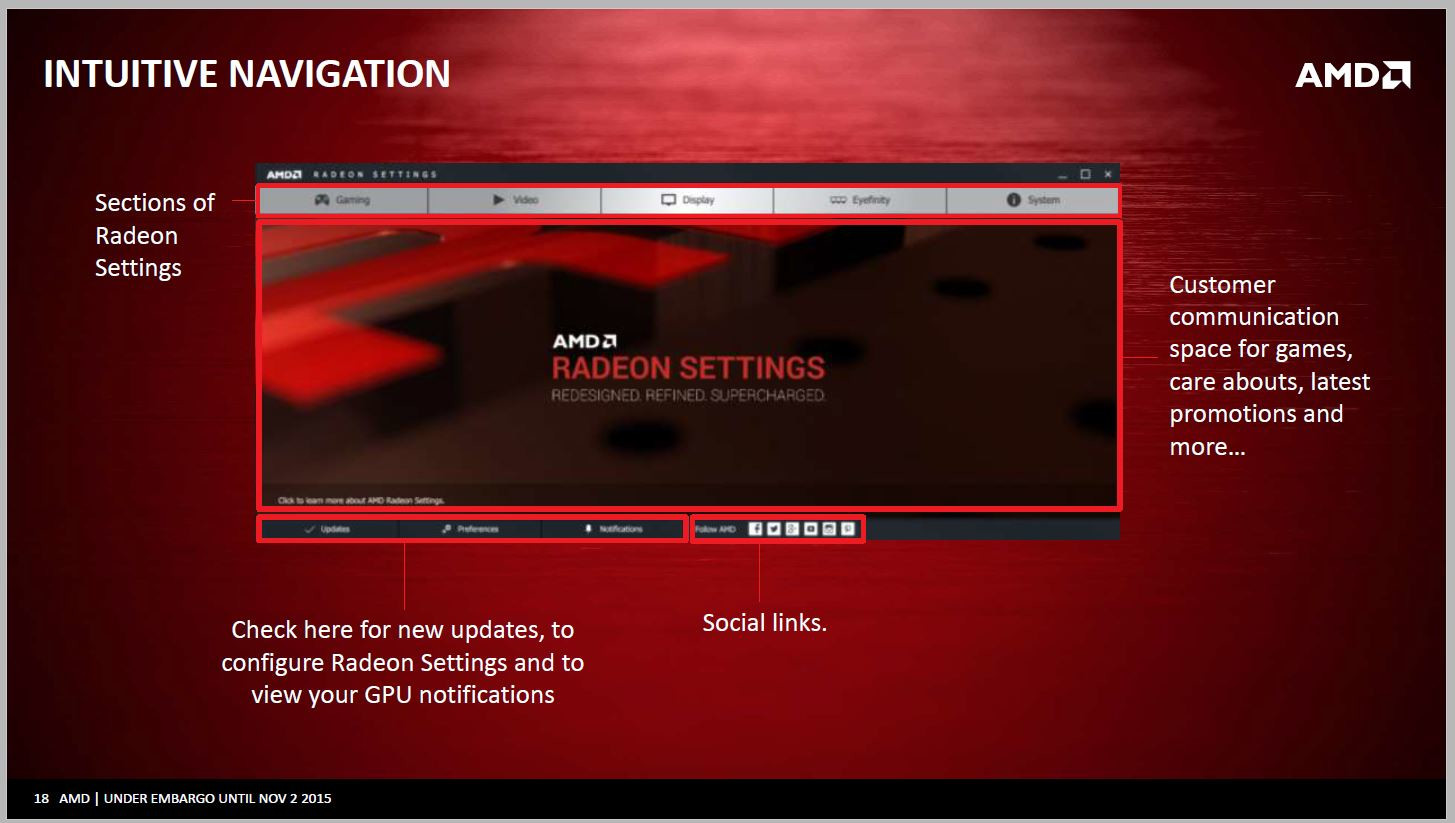Open AMD's Twitter icon
Viewport: 1455px width, 823px height.
tap(774, 529)
